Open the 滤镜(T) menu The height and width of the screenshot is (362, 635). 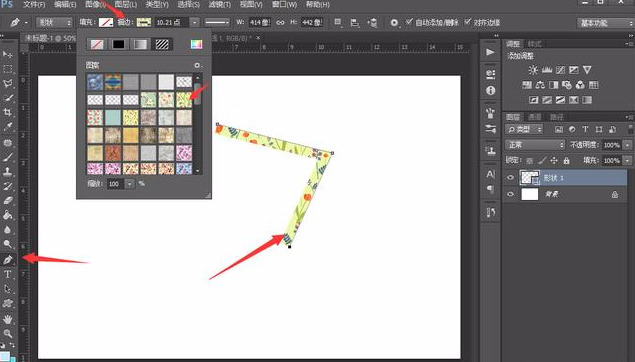(x=219, y=5)
